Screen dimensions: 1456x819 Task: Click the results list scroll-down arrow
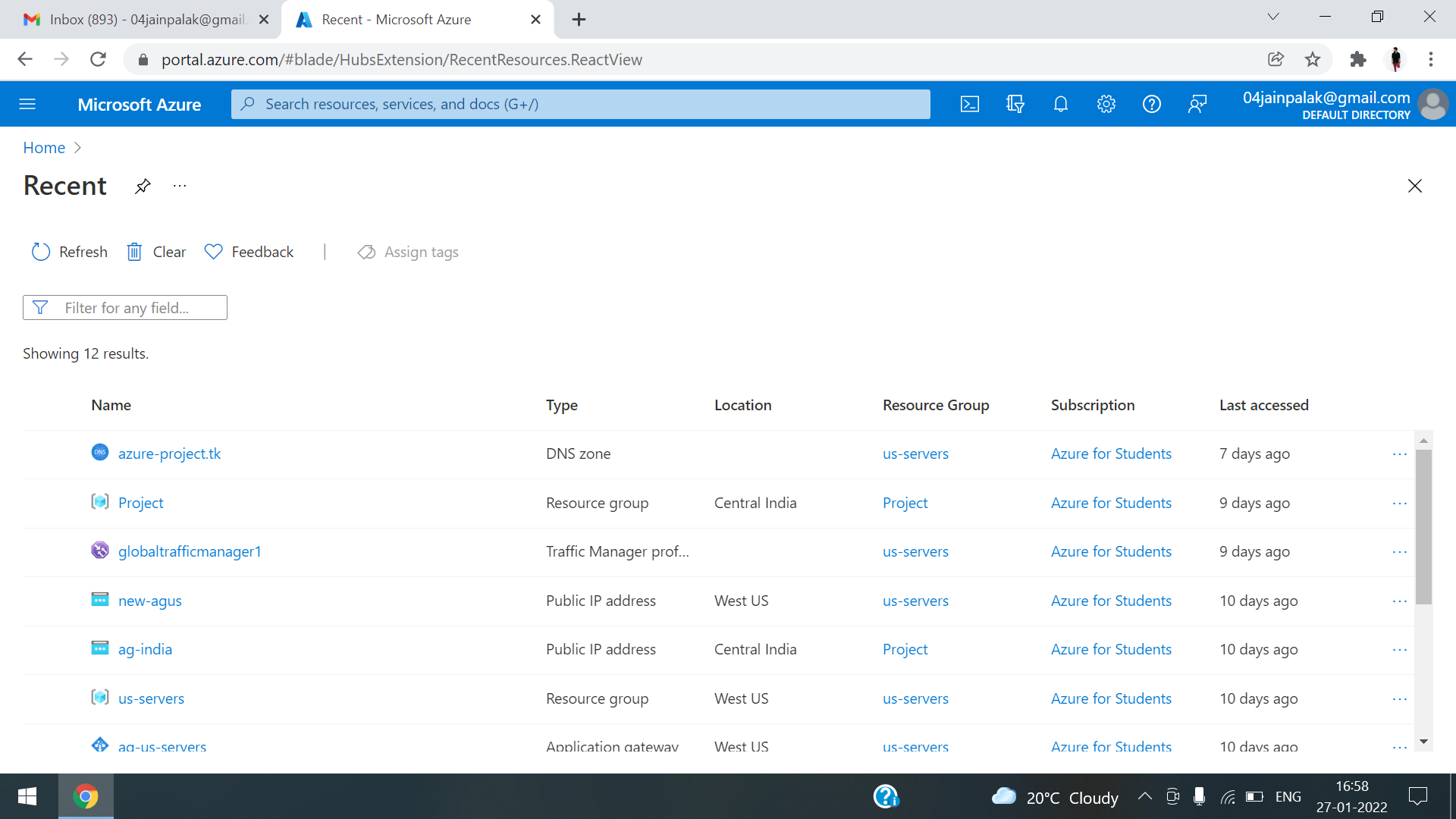(1423, 742)
